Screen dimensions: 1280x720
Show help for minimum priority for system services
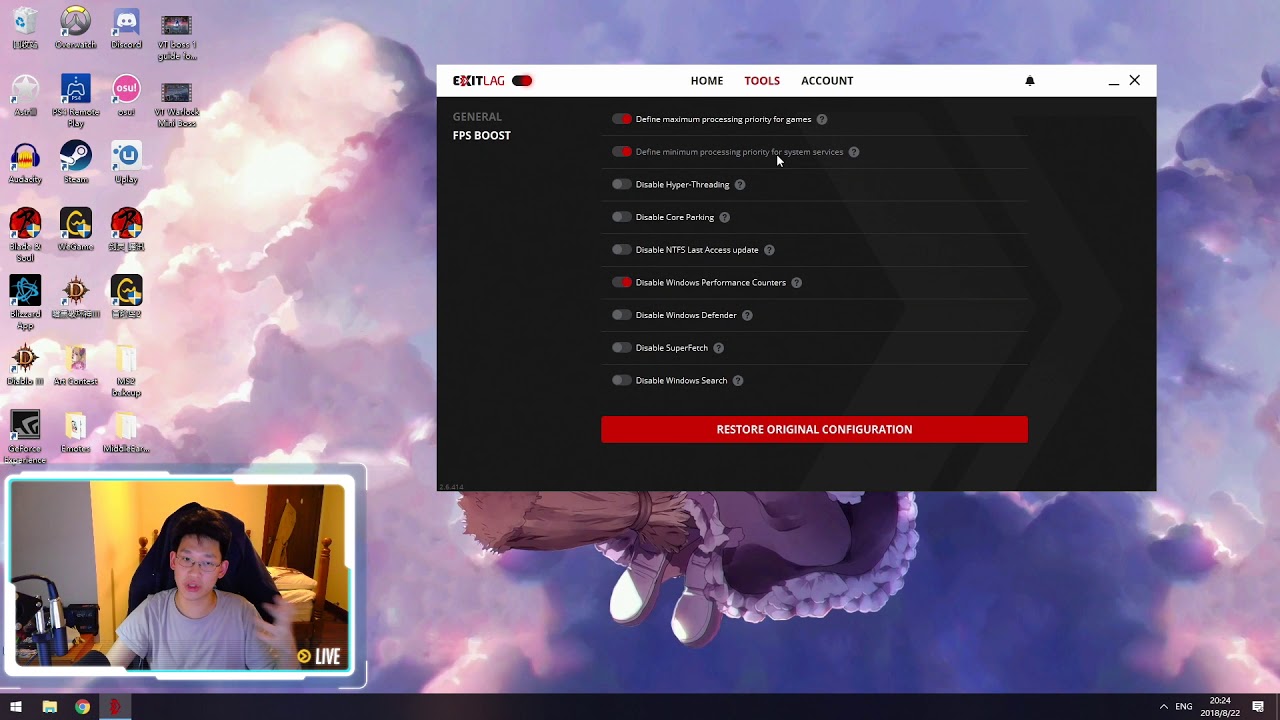[x=854, y=152]
